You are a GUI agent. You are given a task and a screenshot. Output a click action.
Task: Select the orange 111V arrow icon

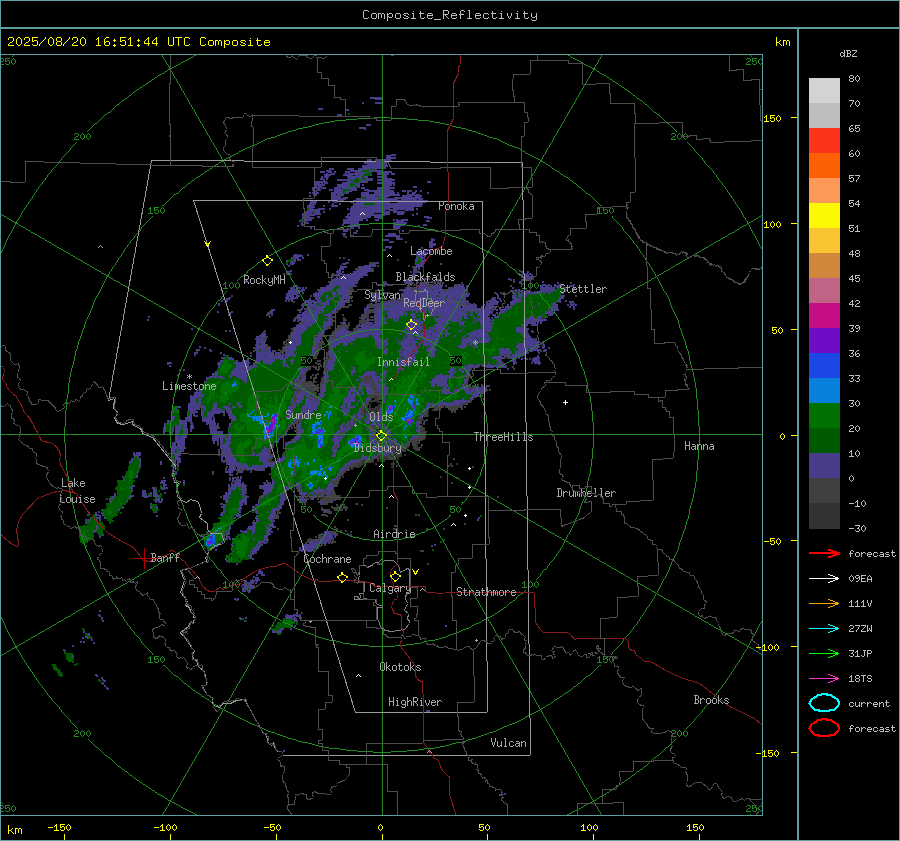[x=824, y=603]
